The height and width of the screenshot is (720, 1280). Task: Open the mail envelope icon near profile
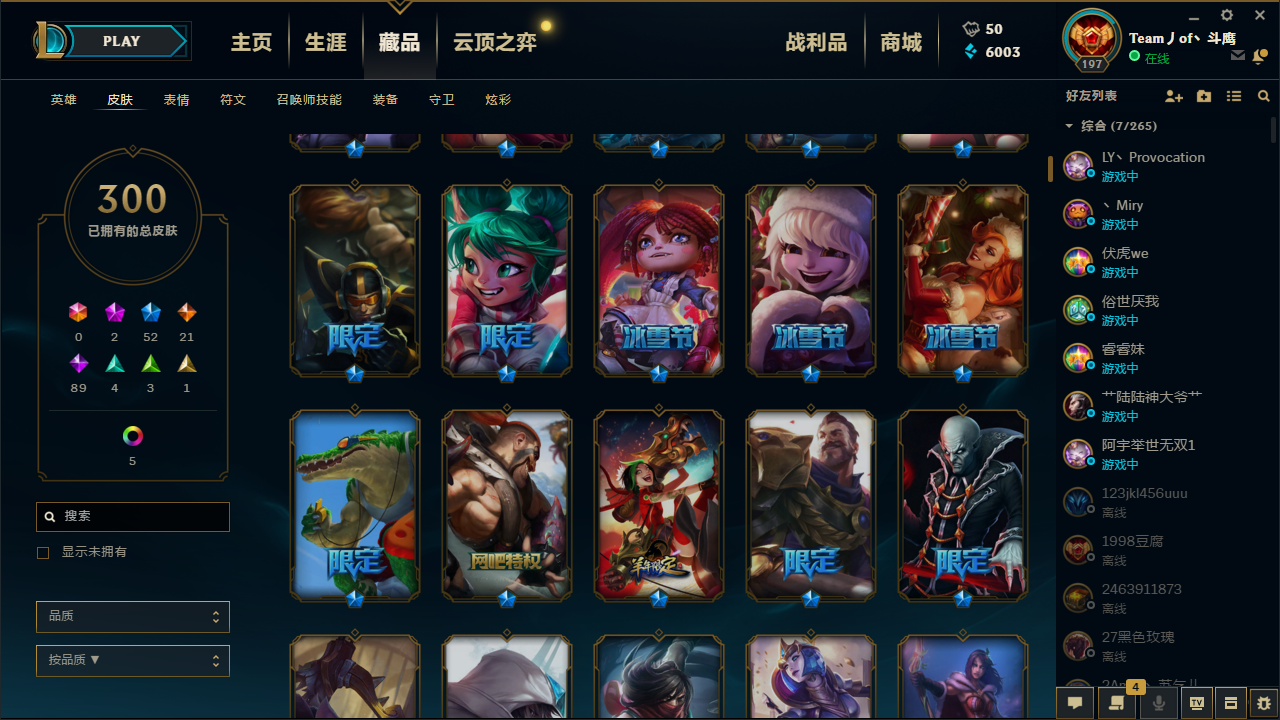1238,56
